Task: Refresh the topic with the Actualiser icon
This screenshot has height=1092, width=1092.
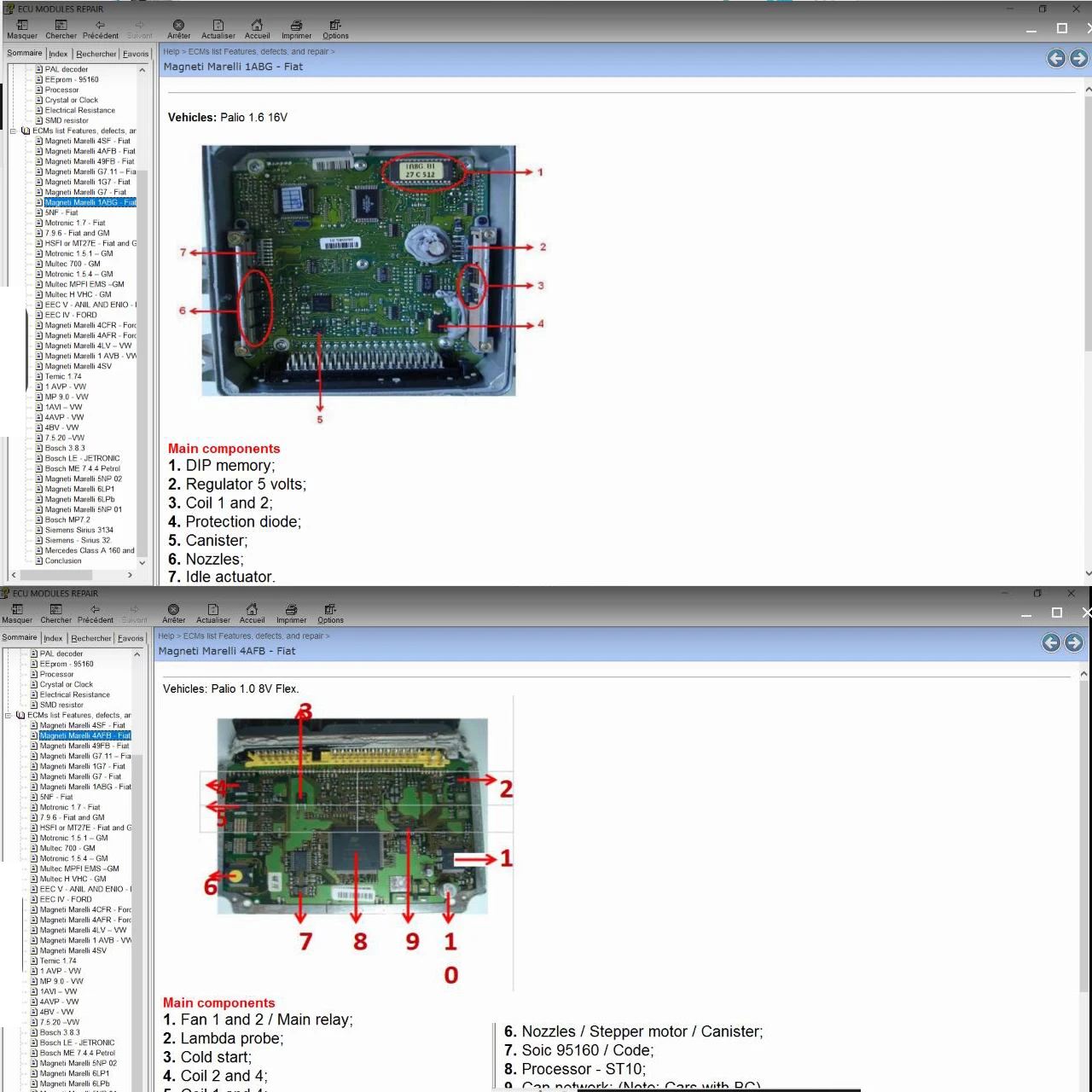Action: pos(218,26)
